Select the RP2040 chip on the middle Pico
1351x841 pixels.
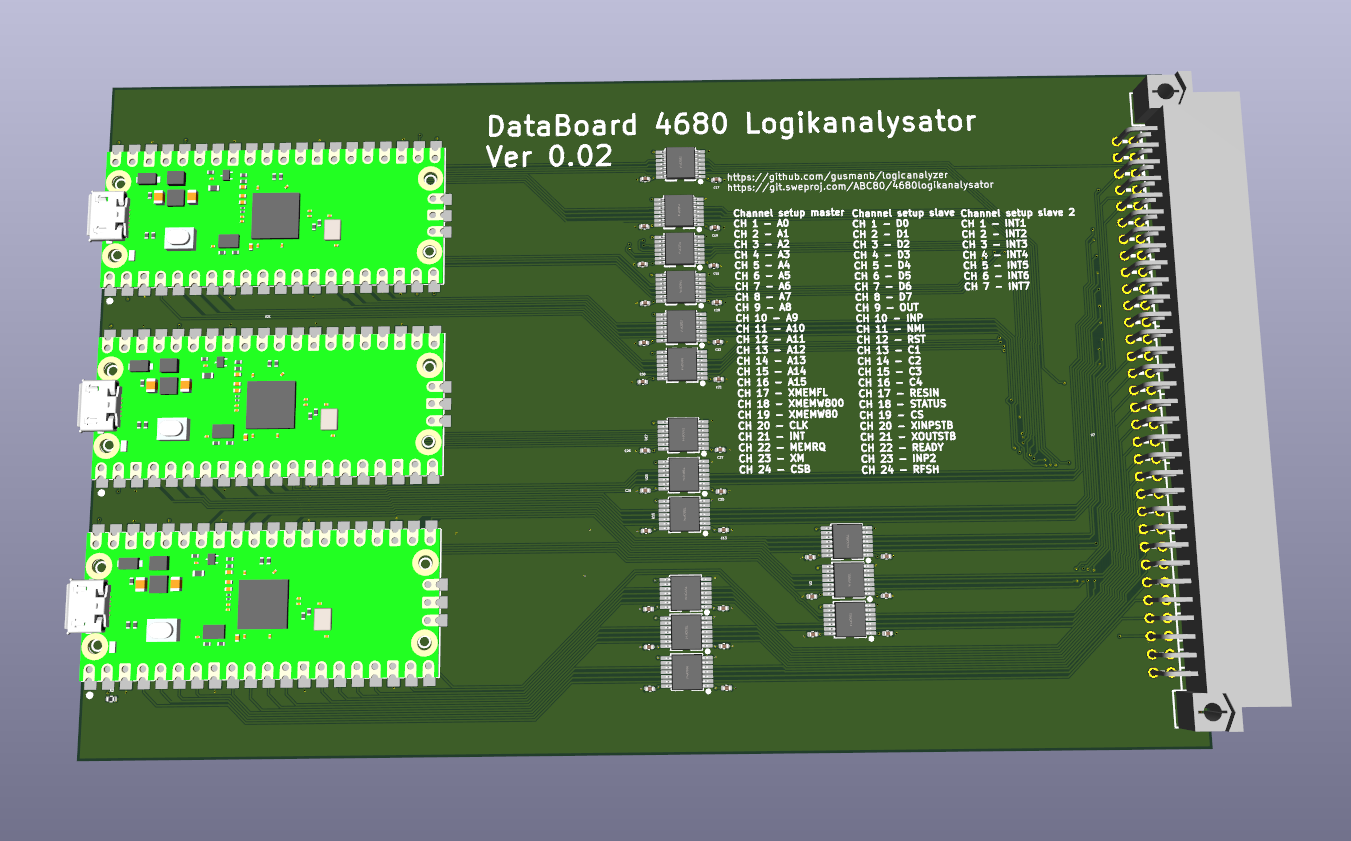point(271,404)
